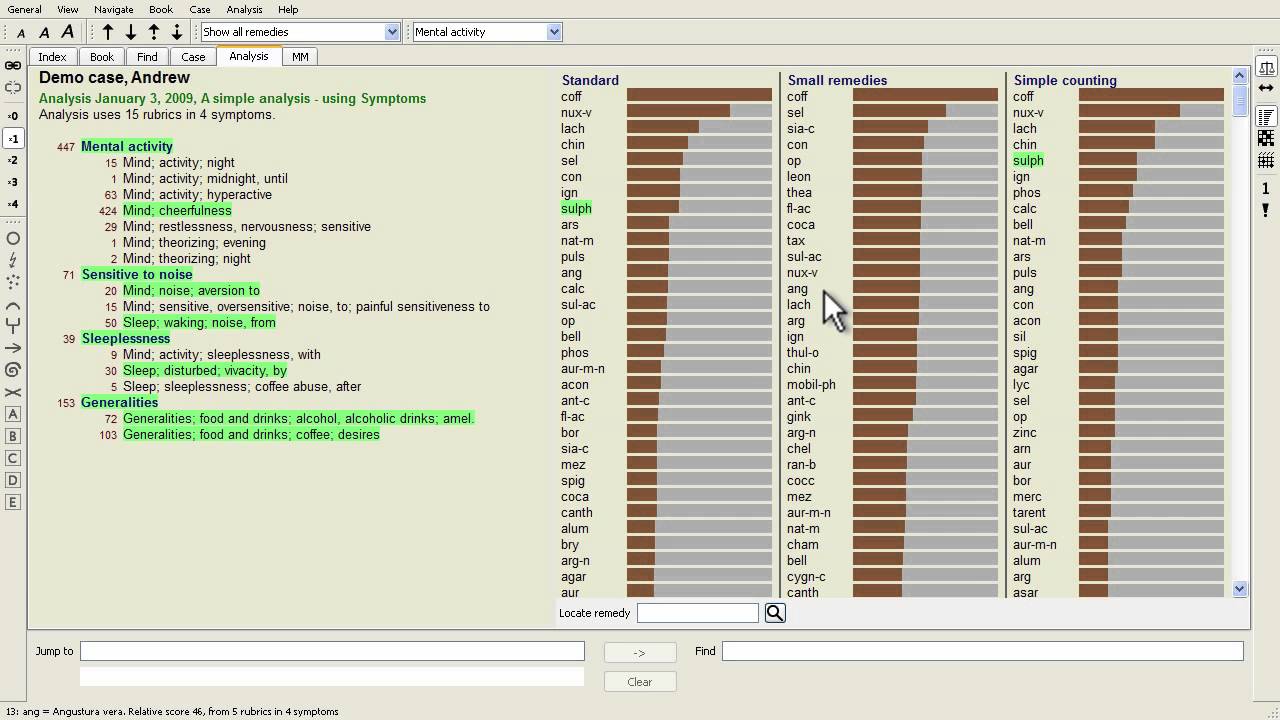Click the circle symbol icon in sidebar
Image resolution: width=1280 pixels, height=720 pixels.
pyautogui.click(x=13, y=238)
